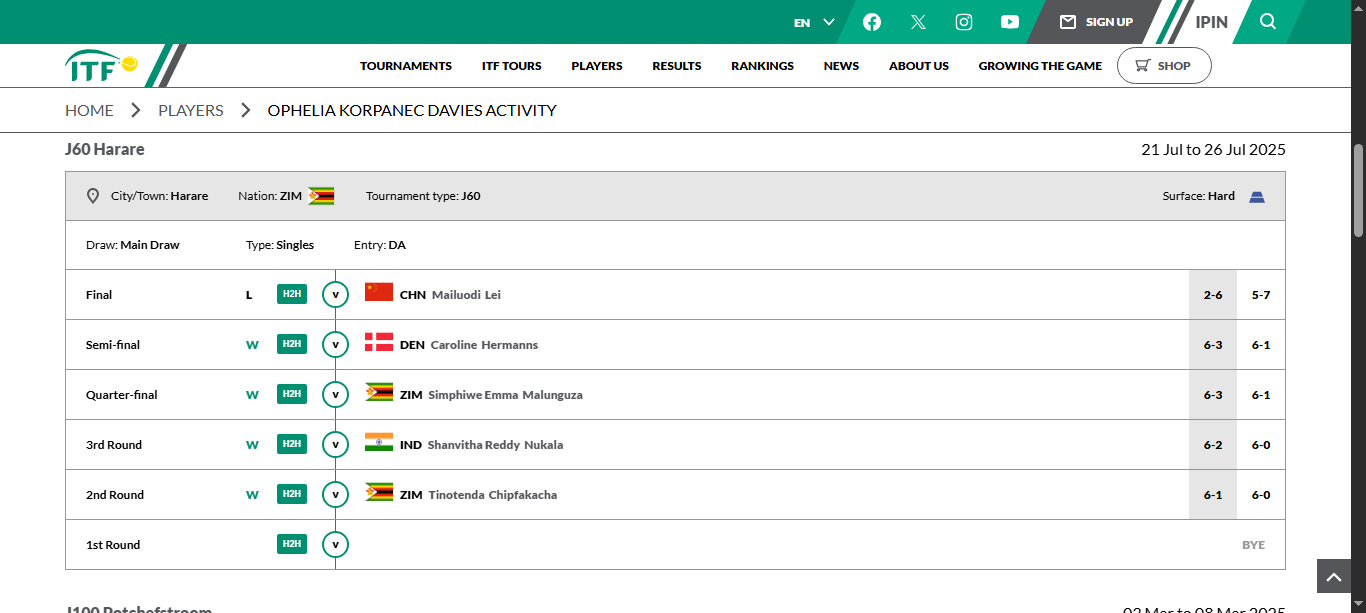Viewport: 1366px width, 613px height.
Task: Open the Shop button
Action: point(1164,66)
